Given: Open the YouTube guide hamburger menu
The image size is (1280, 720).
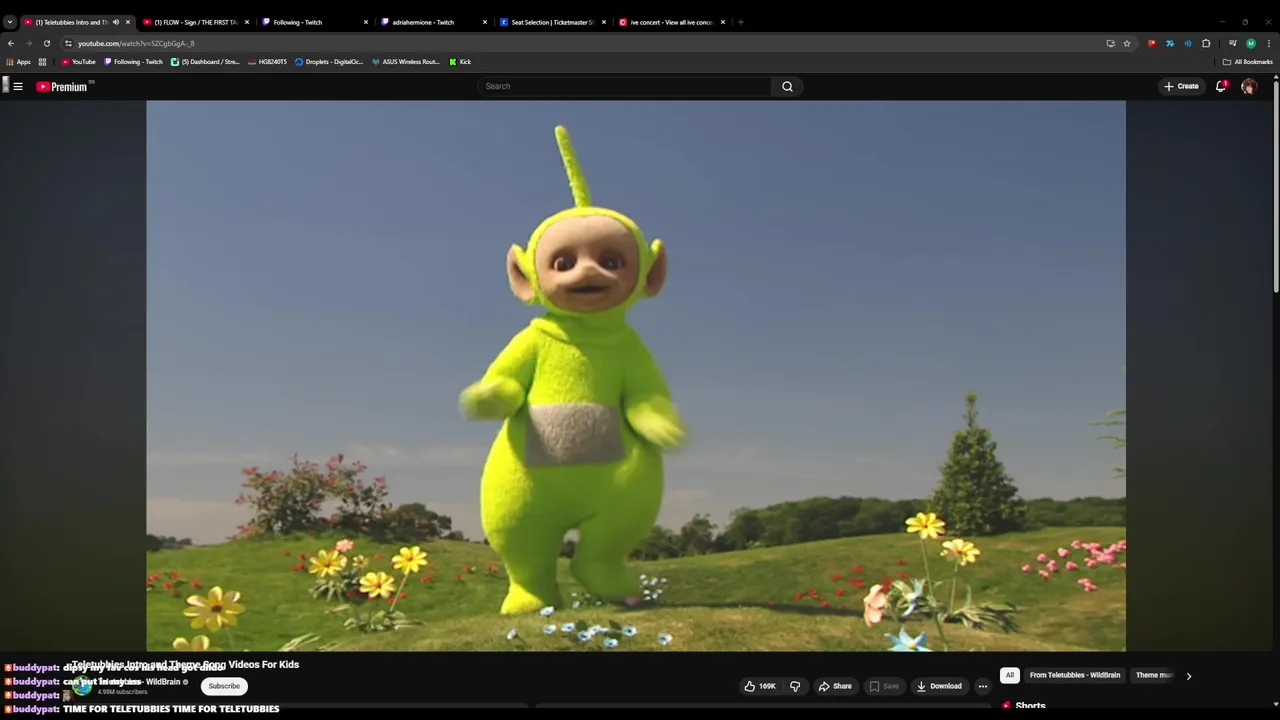Looking at the screenshot, I should (x=17, y=86).
